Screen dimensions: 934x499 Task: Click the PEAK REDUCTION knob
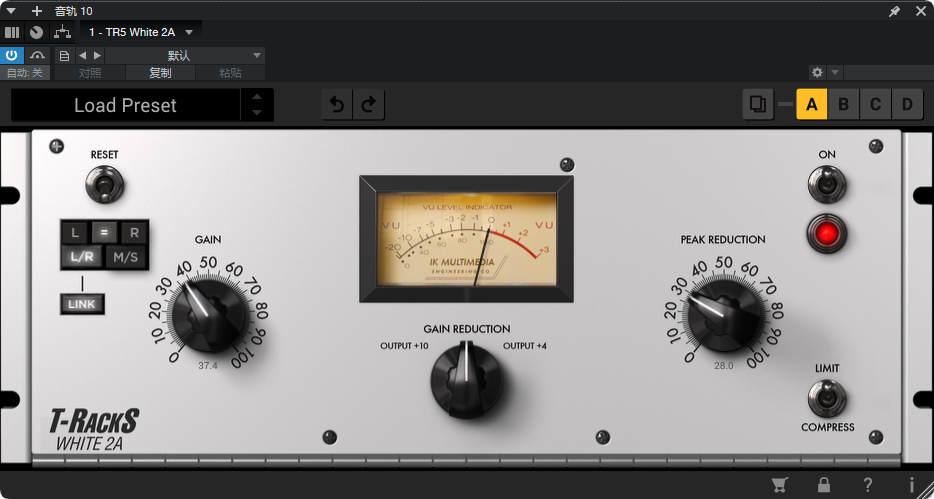[724, 315]
